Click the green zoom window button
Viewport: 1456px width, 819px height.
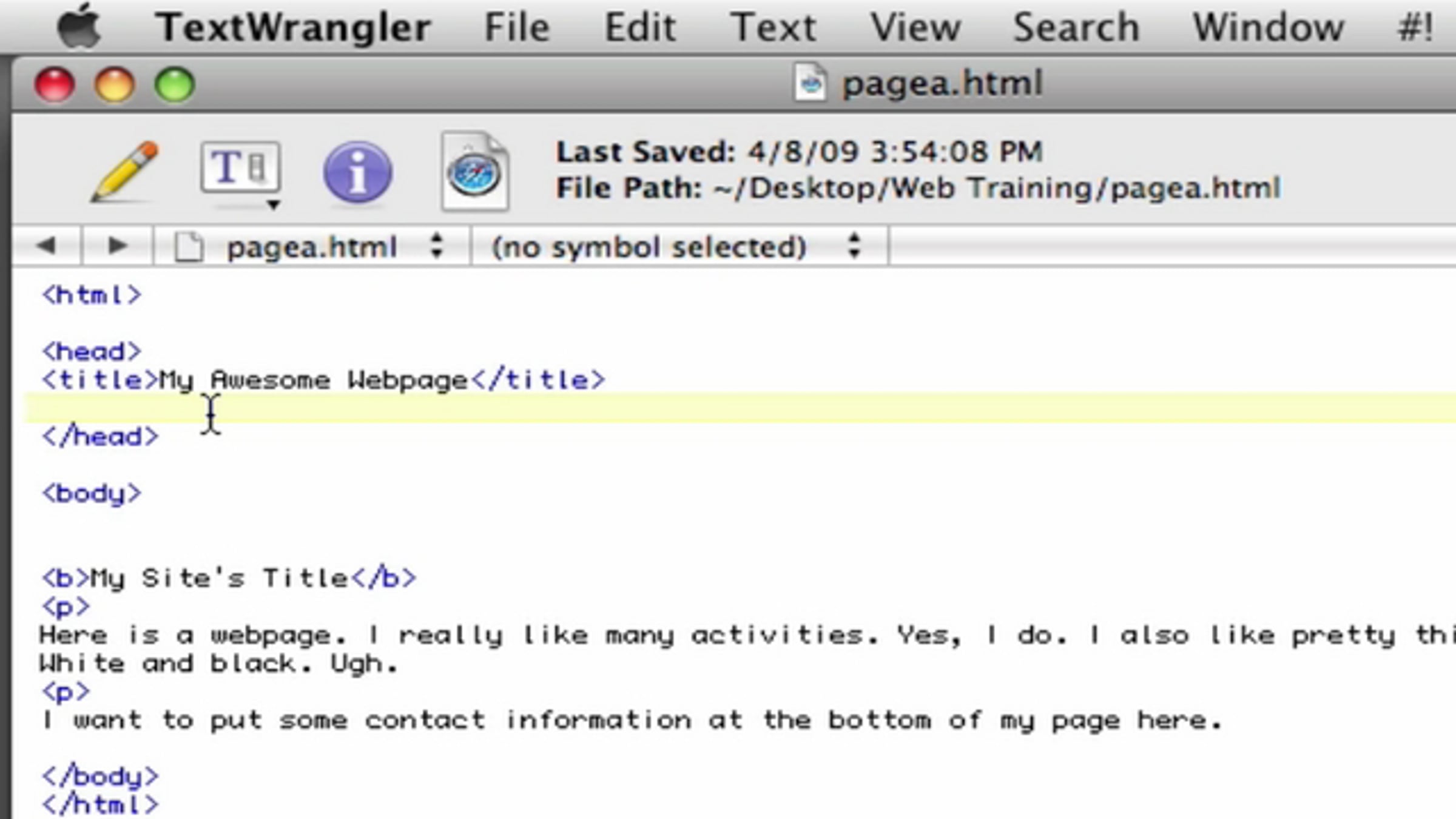point(175,84)
